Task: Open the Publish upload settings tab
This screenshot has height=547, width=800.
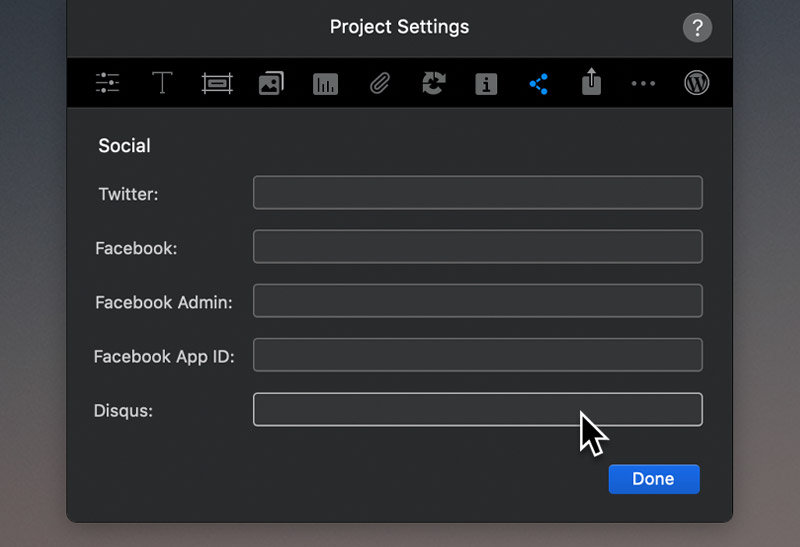Action: click(591, 82)
